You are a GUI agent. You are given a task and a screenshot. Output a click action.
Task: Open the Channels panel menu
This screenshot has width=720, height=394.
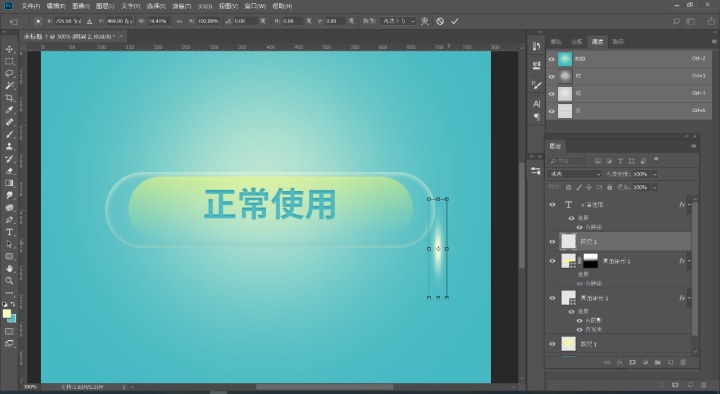(x=714, y=41)
